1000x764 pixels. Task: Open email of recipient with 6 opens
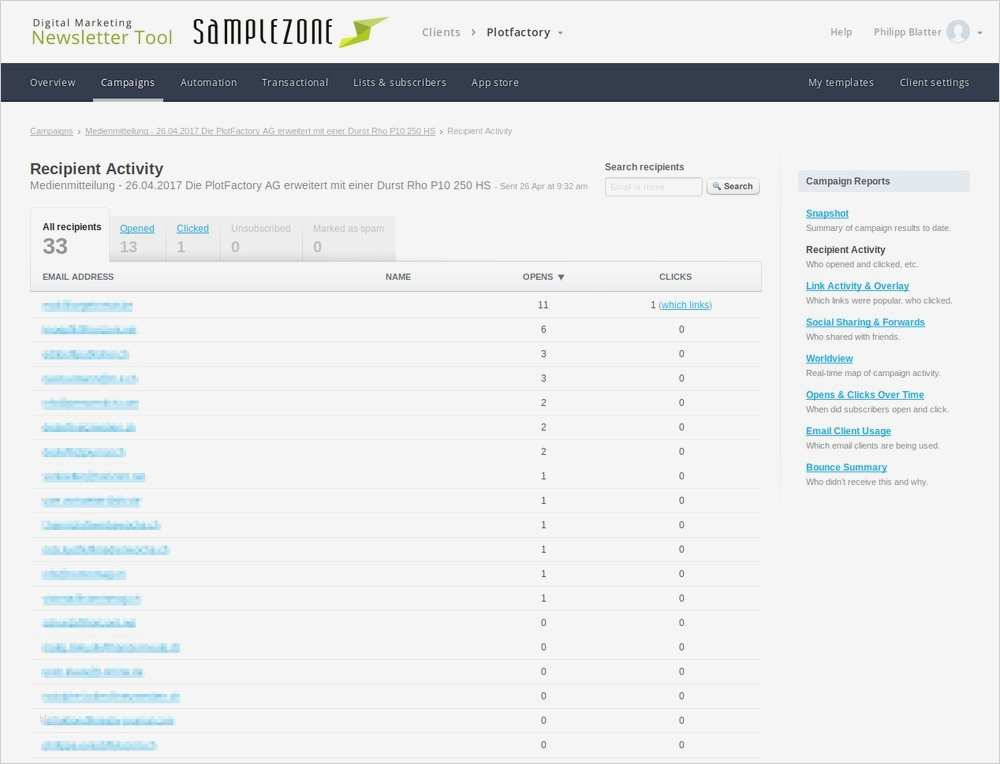pos(89,330)
